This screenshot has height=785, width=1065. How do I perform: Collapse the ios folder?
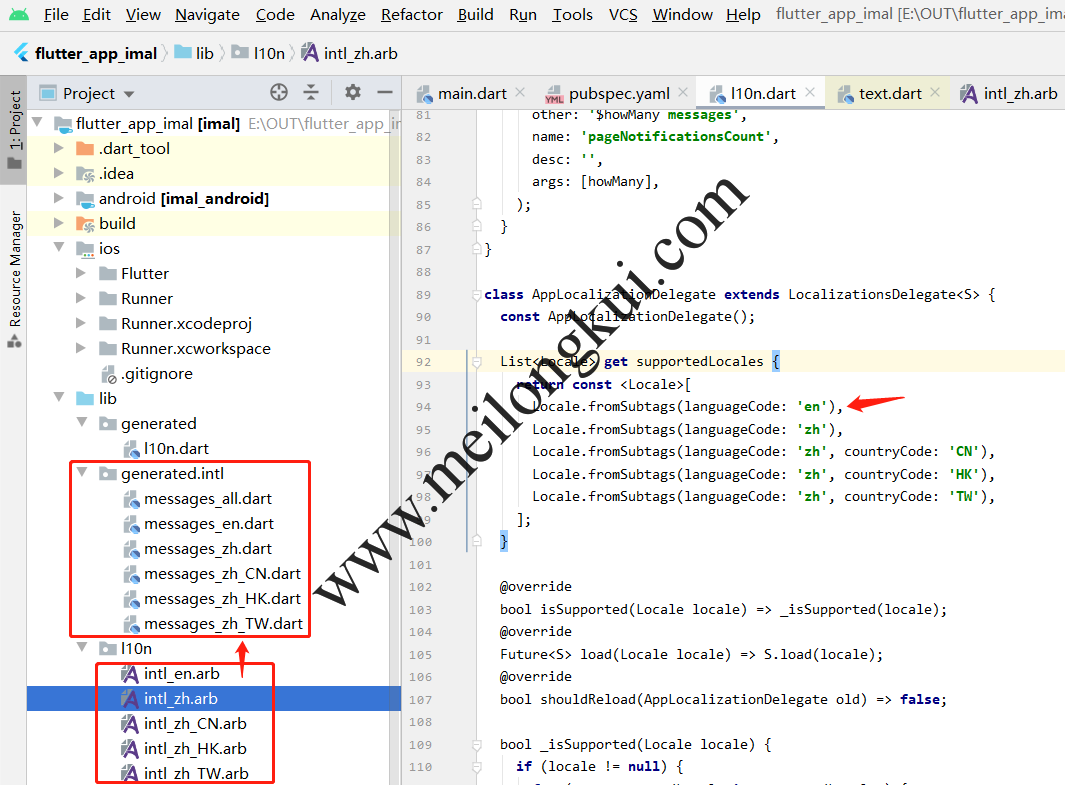pyautogui.click(x=59, y=247)
